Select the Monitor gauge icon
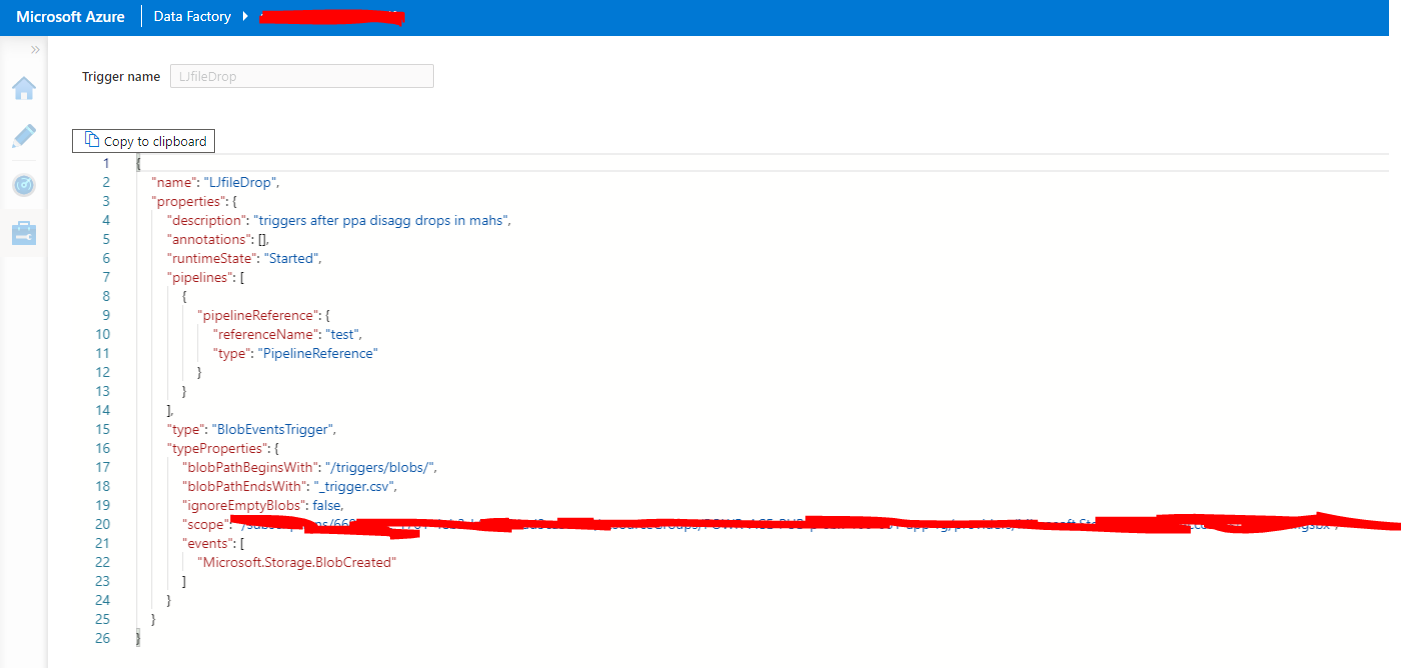Screen dimensions: 1401x668 23,185
